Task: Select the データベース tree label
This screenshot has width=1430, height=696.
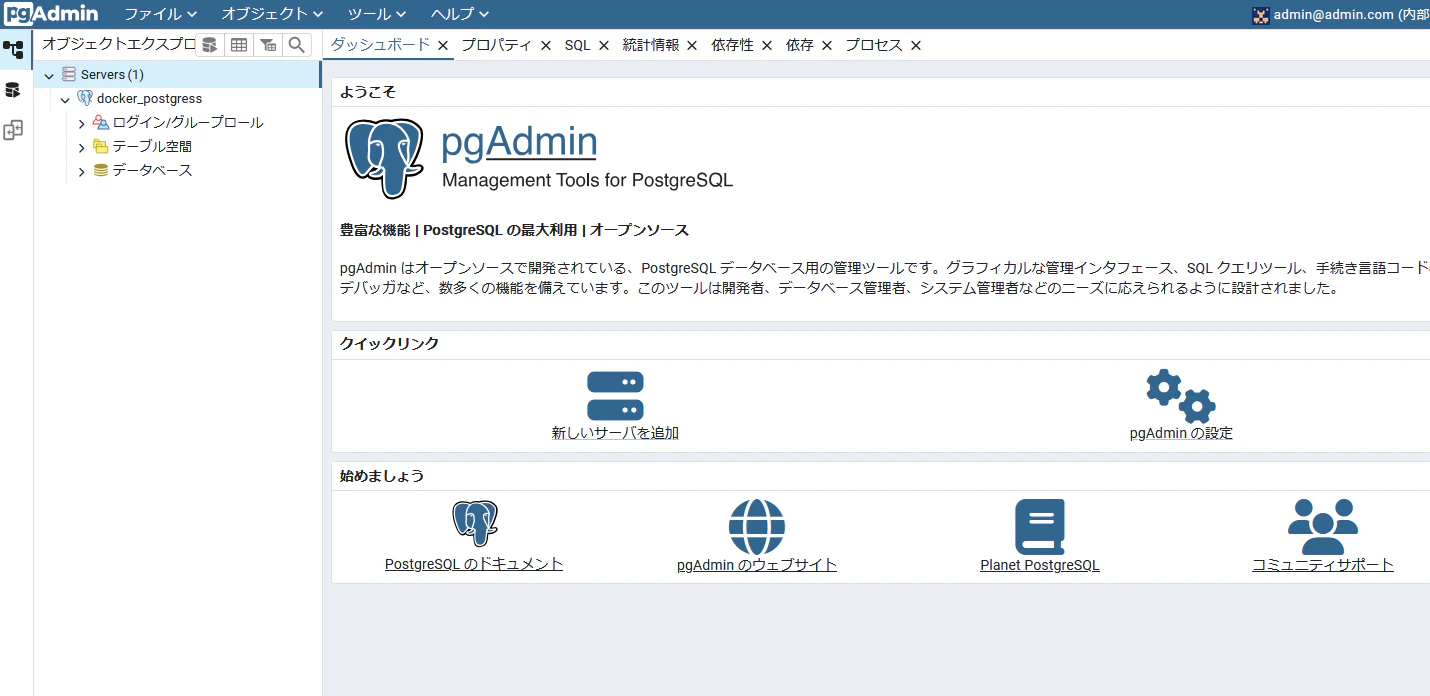Action: [152, 170]
